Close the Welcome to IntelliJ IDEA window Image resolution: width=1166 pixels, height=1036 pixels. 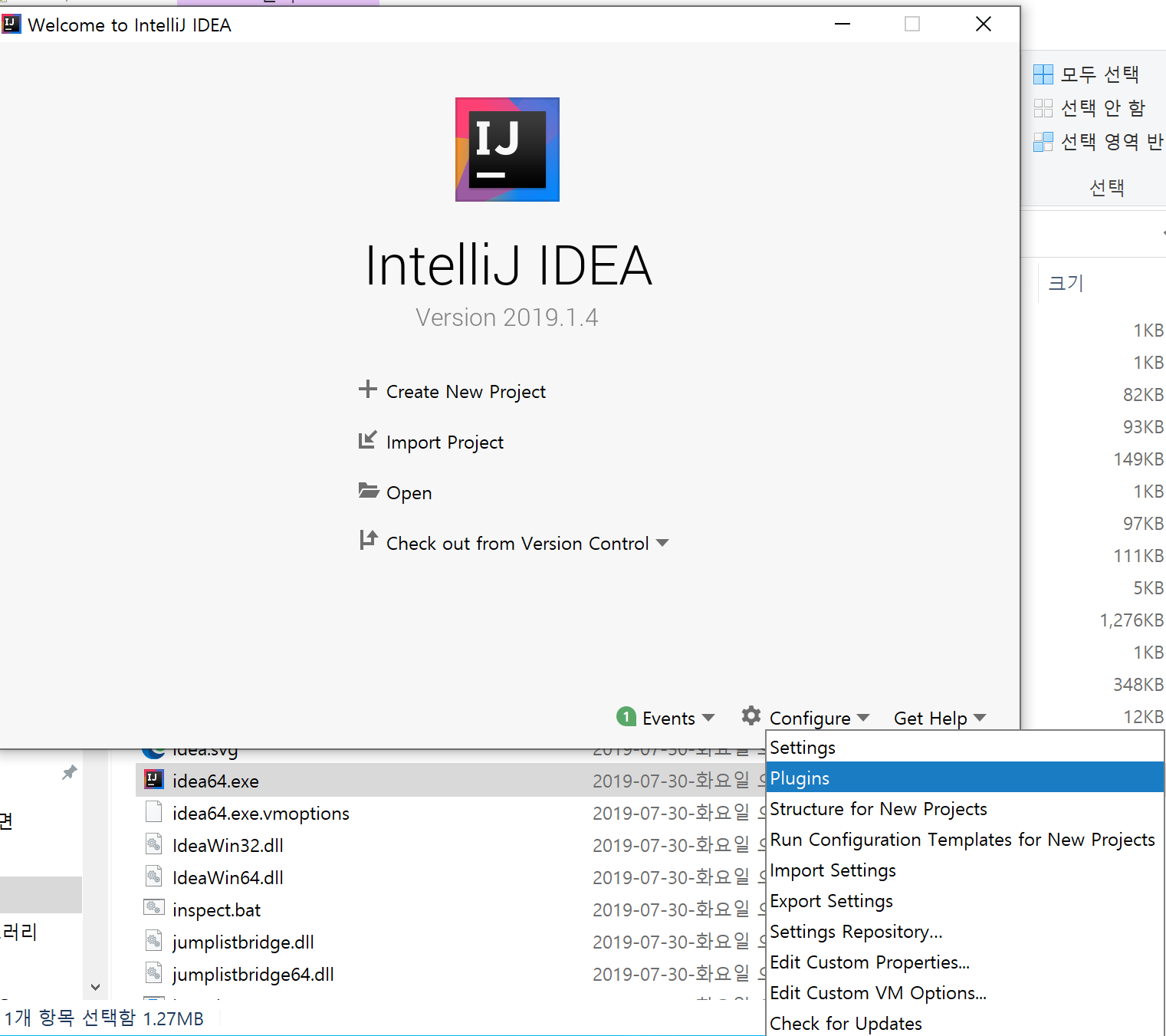point(984,24)
